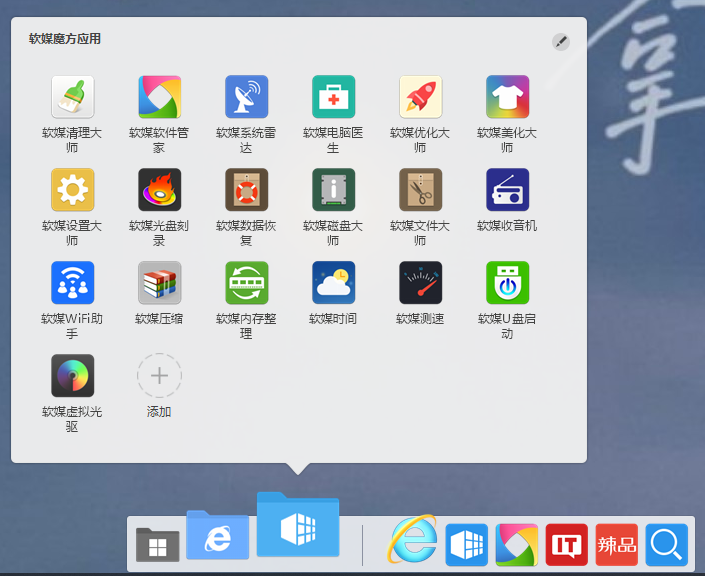705x576 pixels.
Task: Click the enlarged 魔方 cube folder in dock
Action: coord(298,524)
